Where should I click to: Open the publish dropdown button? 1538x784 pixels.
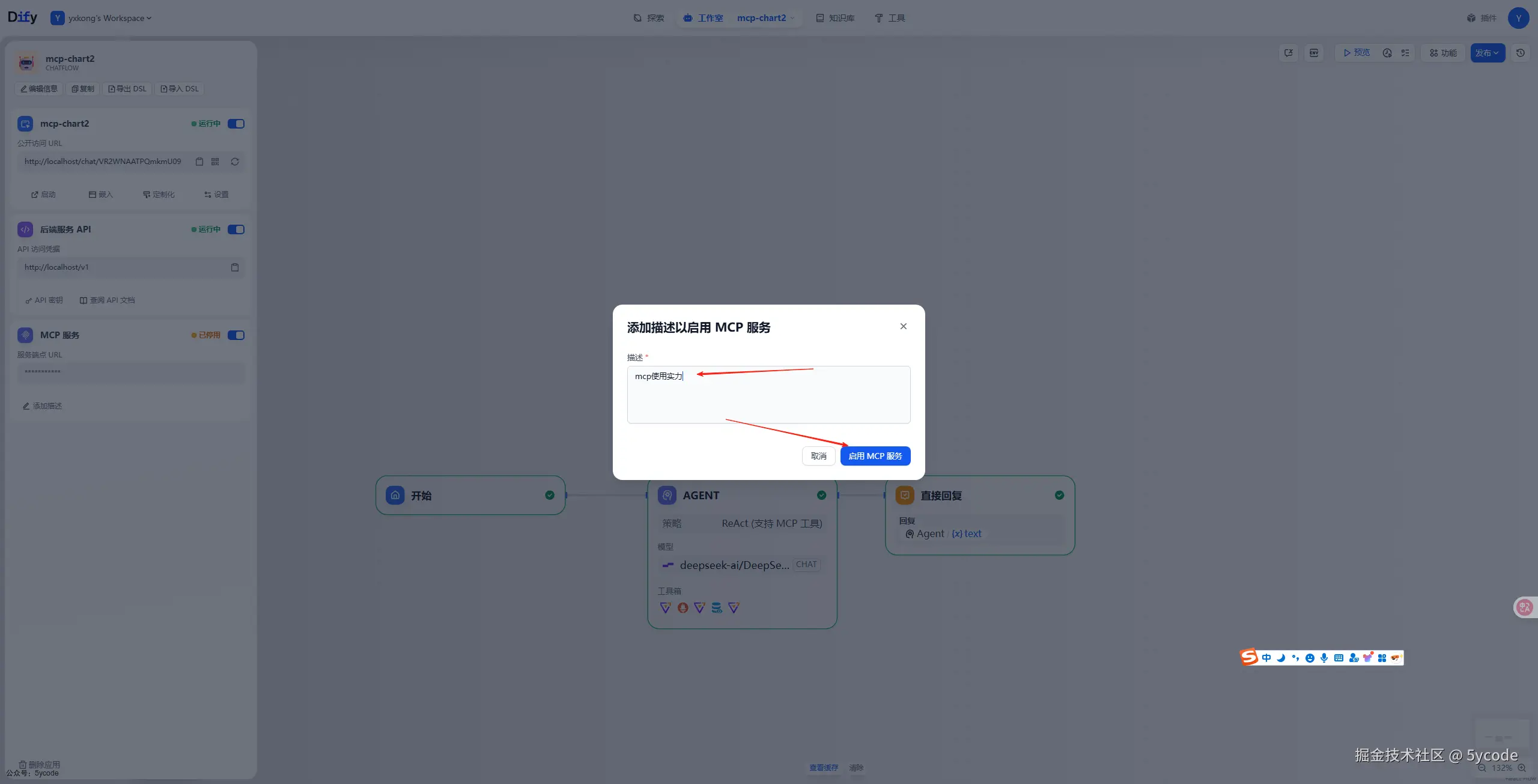click(1487, 53)
